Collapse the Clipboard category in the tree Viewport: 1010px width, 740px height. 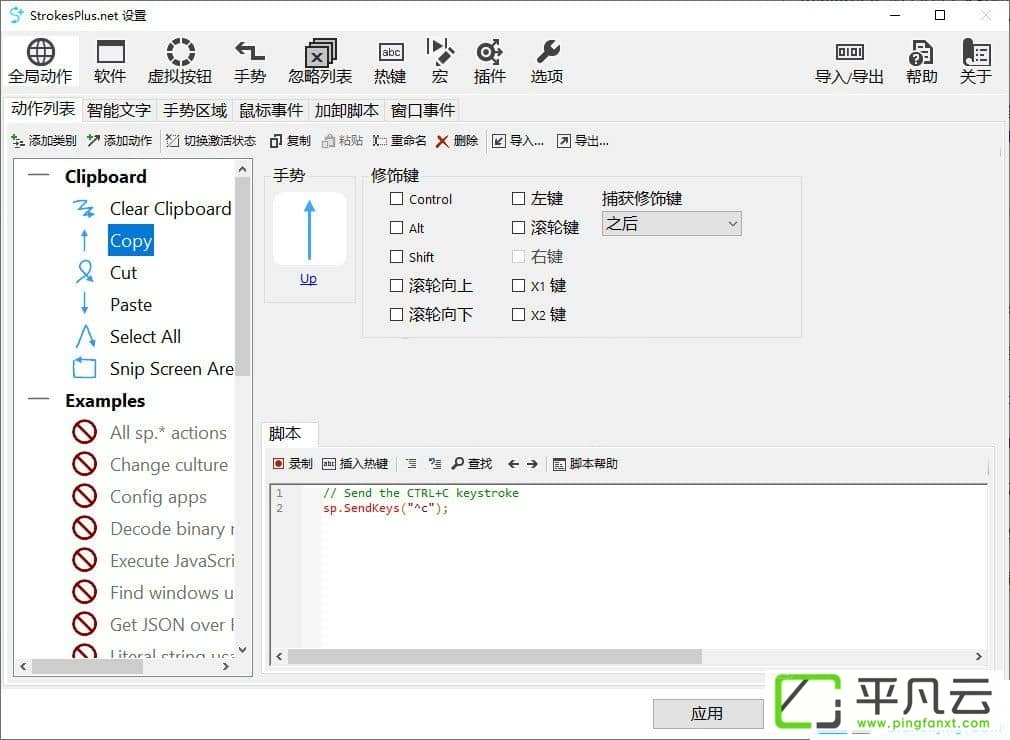coord(39,175)
